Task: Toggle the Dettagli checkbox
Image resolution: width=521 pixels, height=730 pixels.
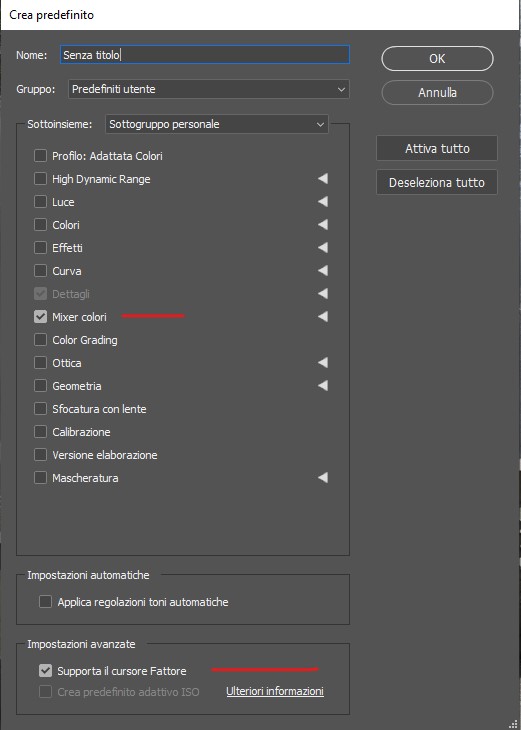Action: point(41,293)
